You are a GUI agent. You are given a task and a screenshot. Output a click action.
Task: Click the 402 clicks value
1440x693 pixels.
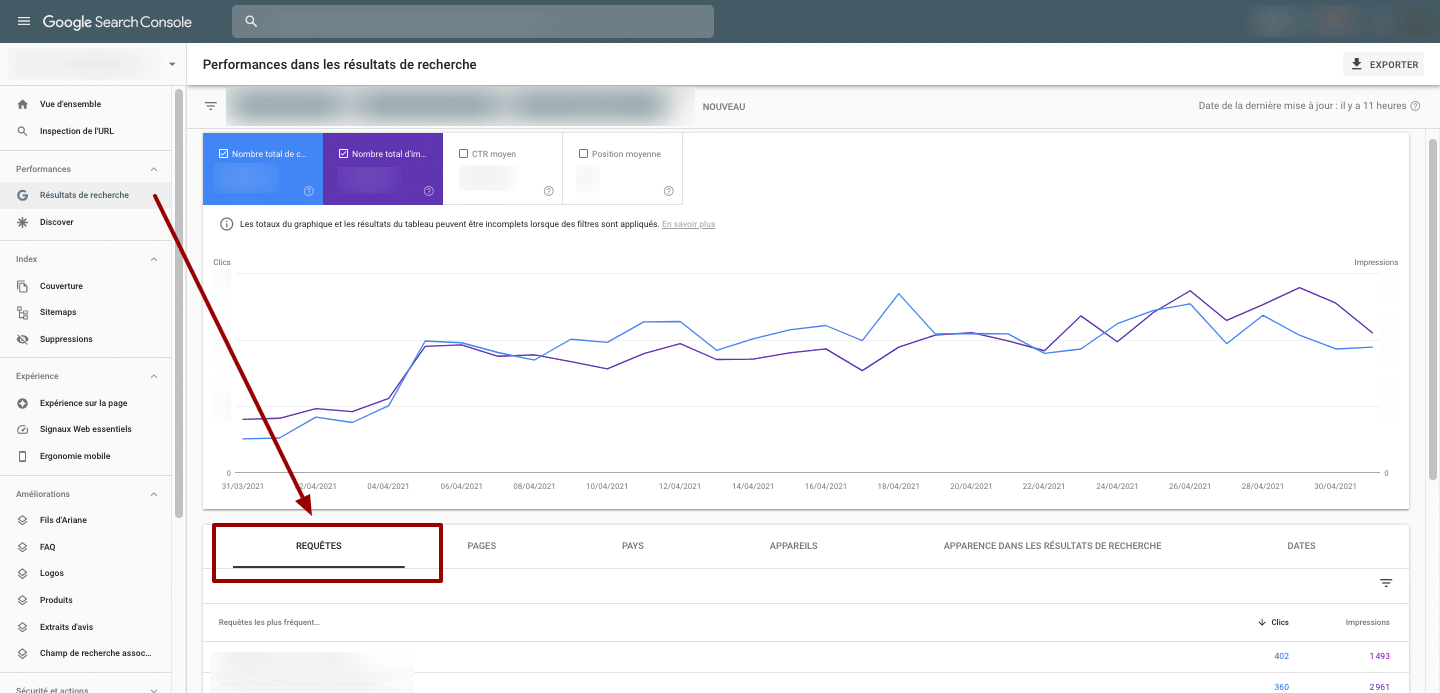tap(1282, 656)
